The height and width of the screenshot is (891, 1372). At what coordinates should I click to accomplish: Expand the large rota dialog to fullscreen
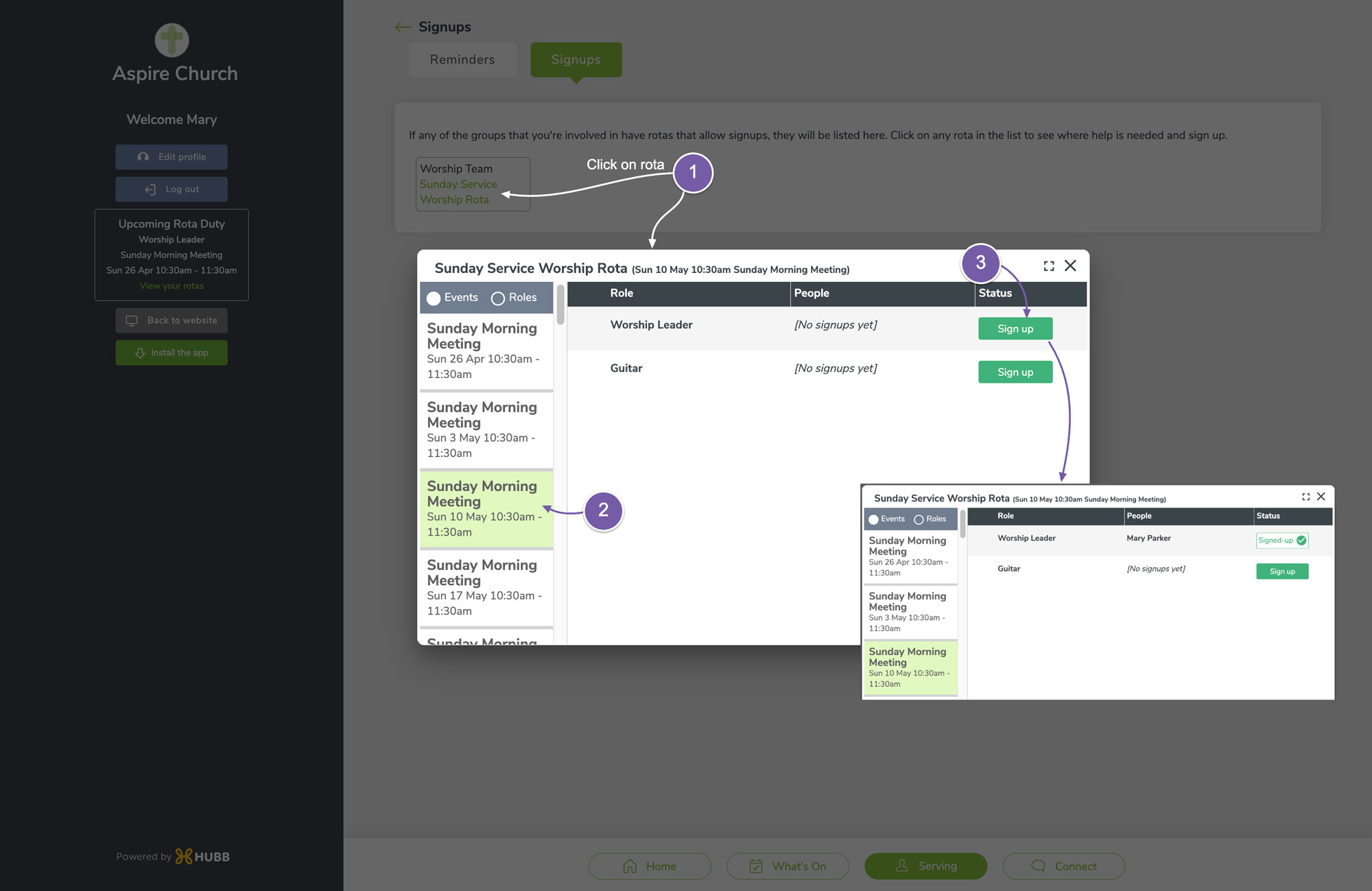click(x=1049, y=266)
